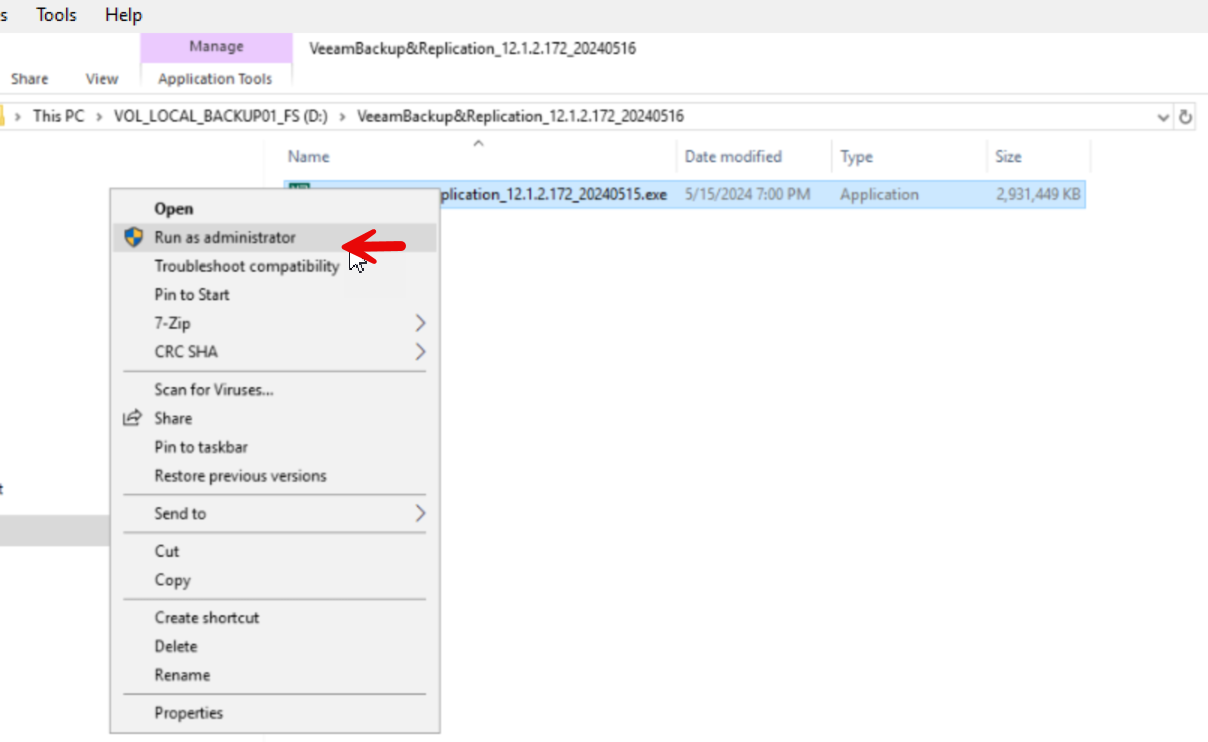Click Pin to Start
This screenshot has width=1208, height=742.
pyautogui.click(x=274, y=295)
